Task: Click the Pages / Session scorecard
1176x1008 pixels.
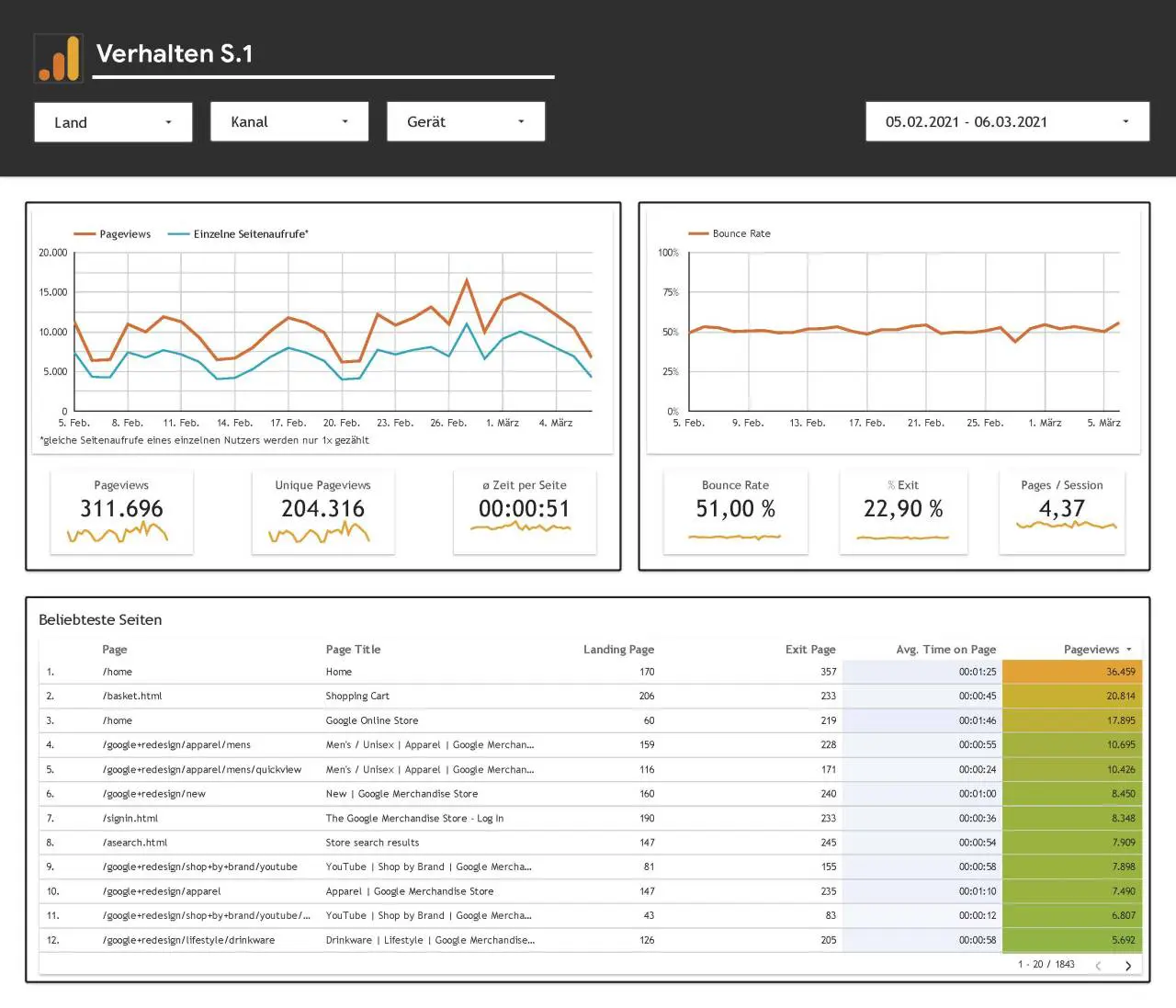Action: click(x=1061, y=512)
